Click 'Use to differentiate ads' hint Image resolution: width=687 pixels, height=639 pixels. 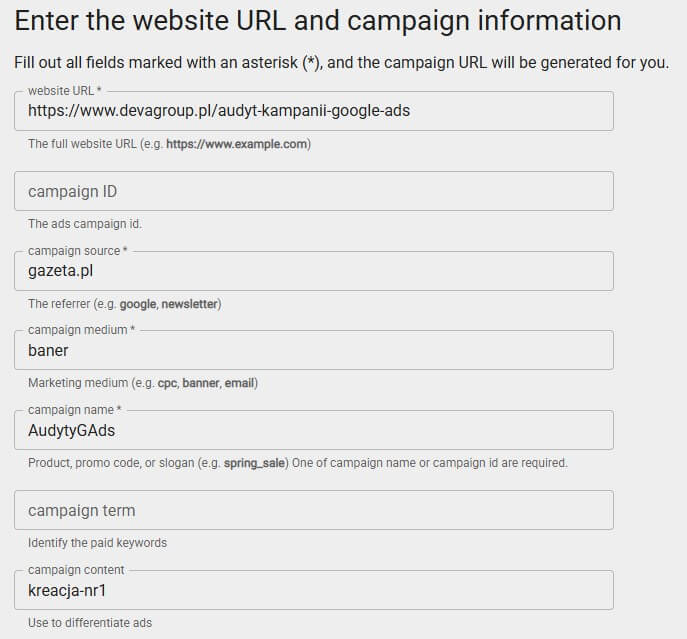coord(90,623)
